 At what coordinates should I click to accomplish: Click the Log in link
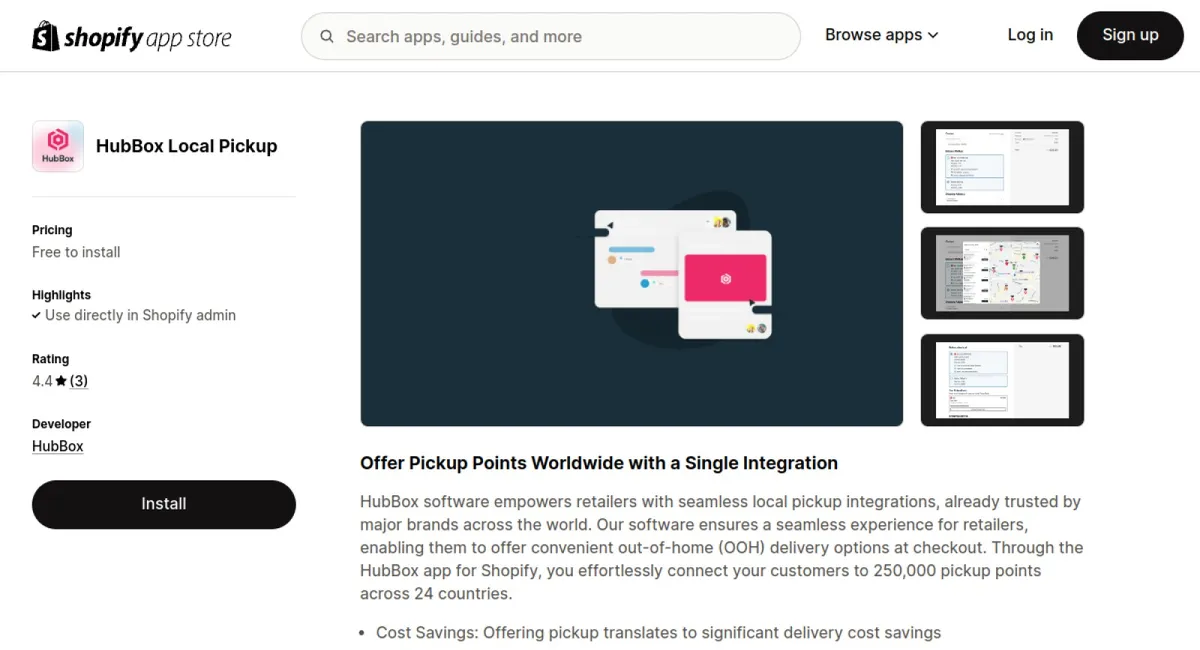[1030, 35]
